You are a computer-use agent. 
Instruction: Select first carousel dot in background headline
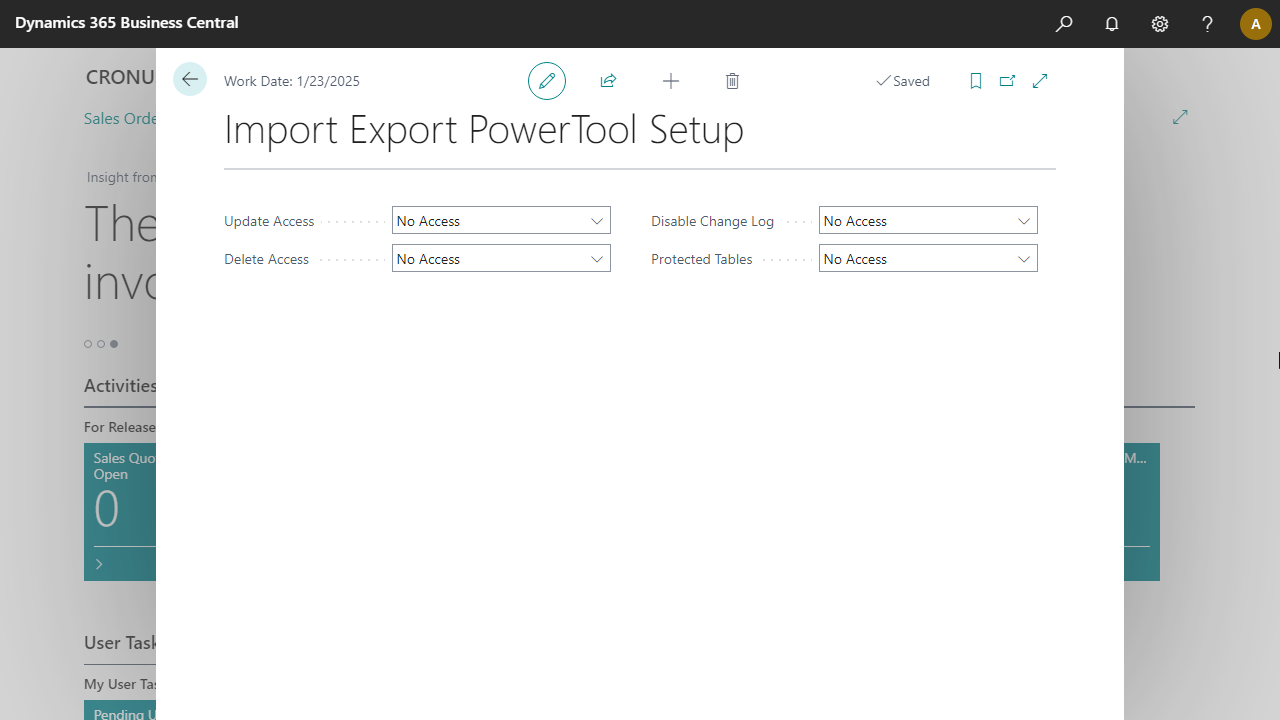pos(88,344)
